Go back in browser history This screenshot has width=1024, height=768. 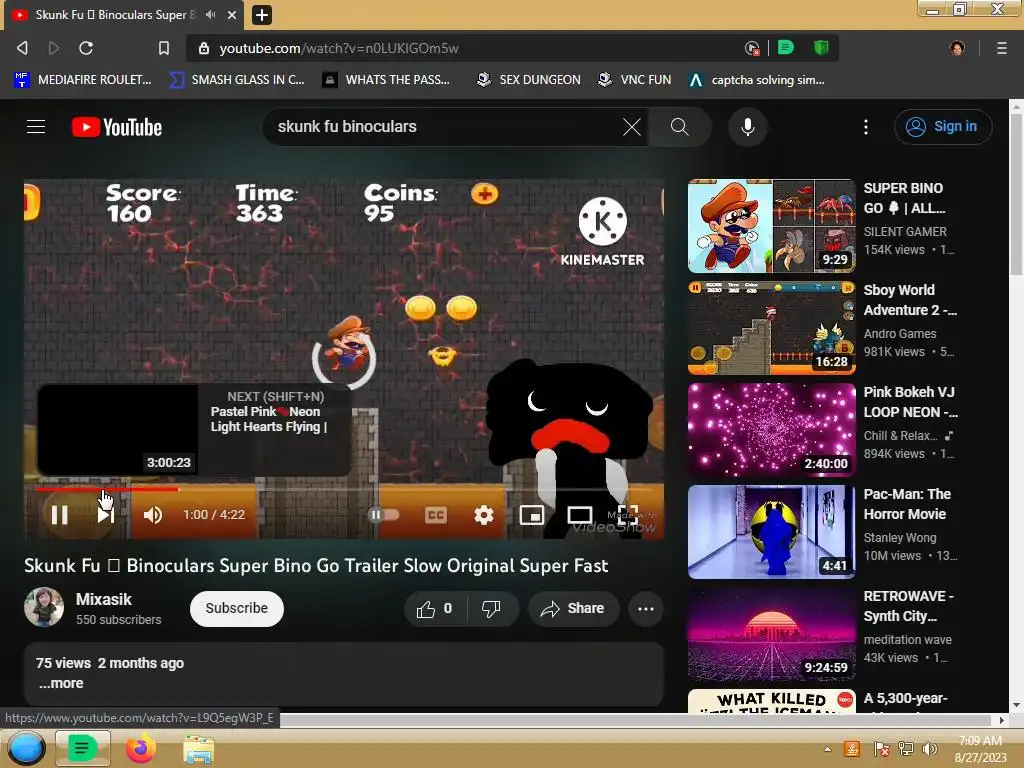click(x=22, y=48)
